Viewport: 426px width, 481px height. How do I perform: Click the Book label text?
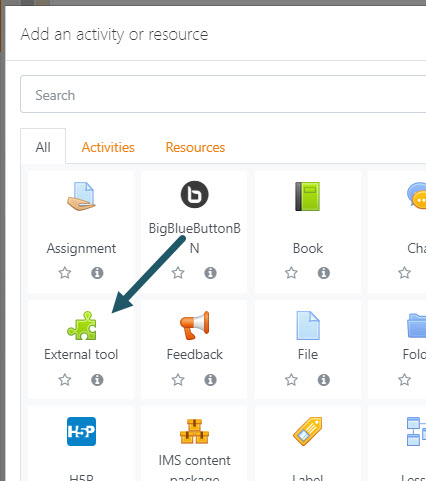coord(308,248)
